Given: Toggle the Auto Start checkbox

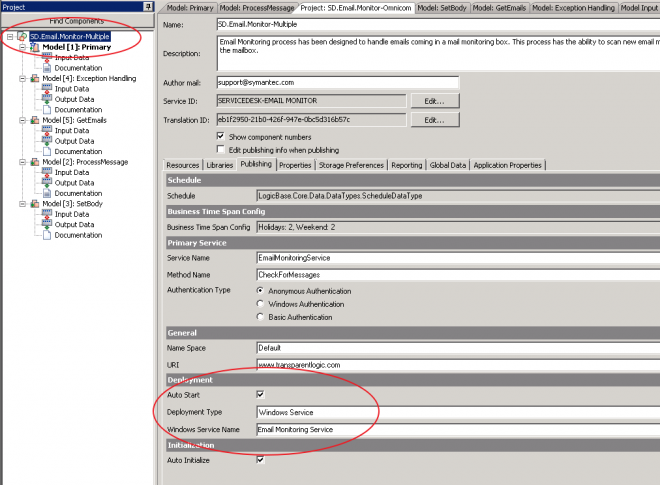Looking at the screenshot, I should [x=261, y=394].
